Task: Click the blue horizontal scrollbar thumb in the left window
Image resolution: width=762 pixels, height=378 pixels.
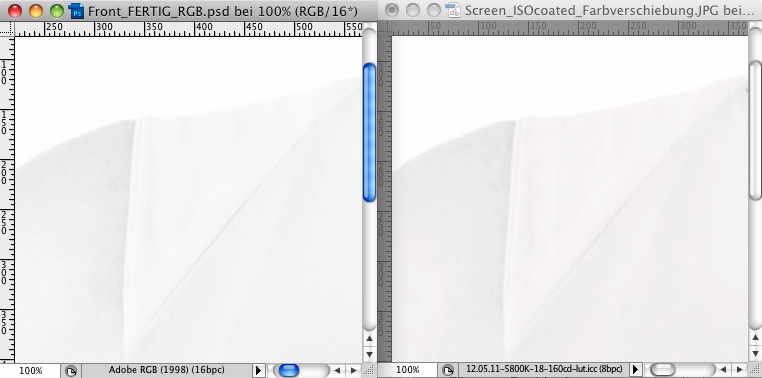Action: [289, 371]
